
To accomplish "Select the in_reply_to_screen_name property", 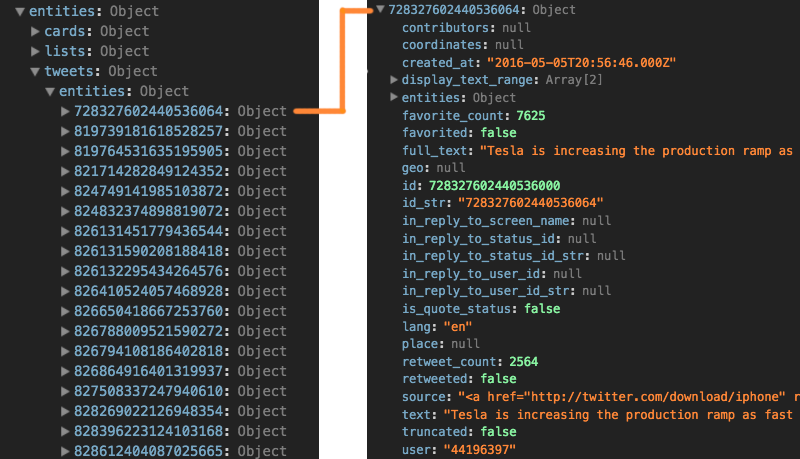I will point(507,221).
